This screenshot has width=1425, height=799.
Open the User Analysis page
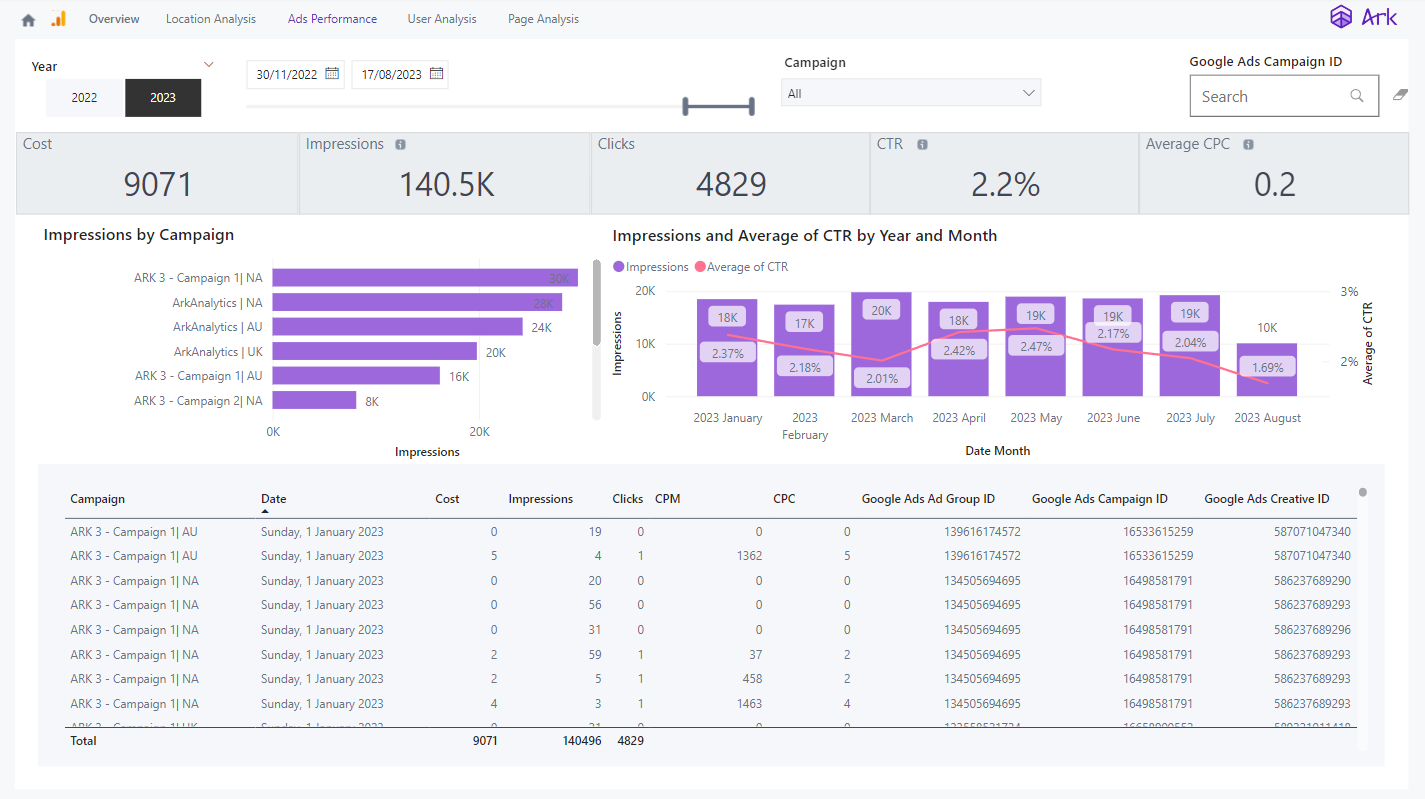point(441,18)
